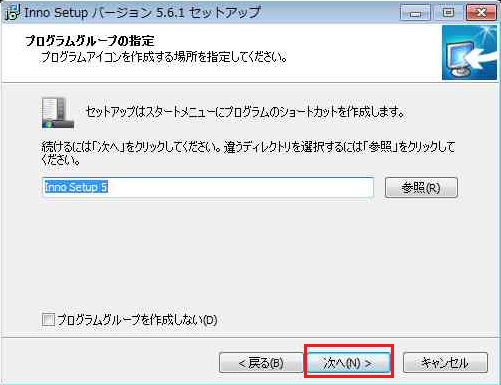Click the heading プログラムグループの指定

click(90, 41)
